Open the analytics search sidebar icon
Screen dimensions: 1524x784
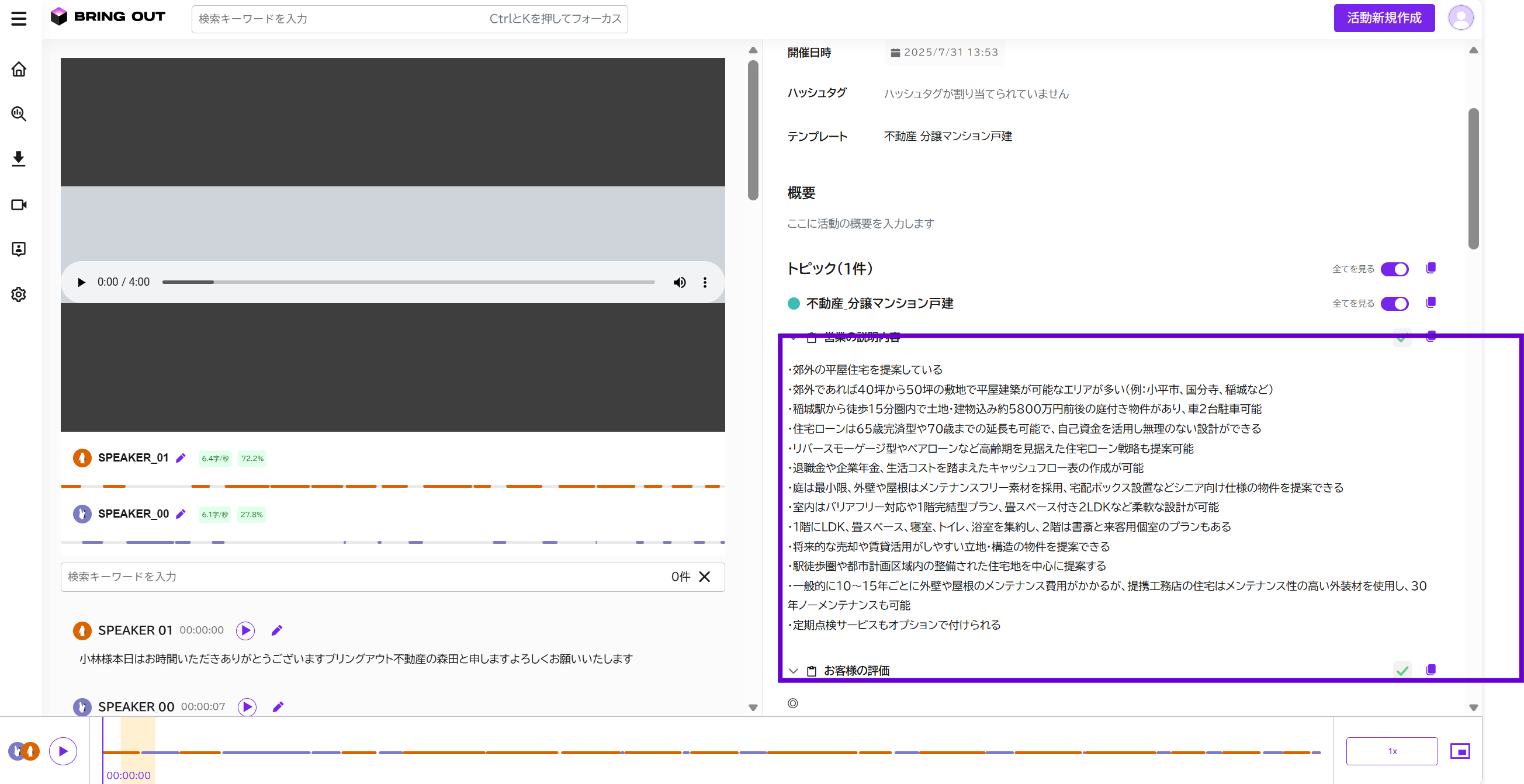point(19,113)
